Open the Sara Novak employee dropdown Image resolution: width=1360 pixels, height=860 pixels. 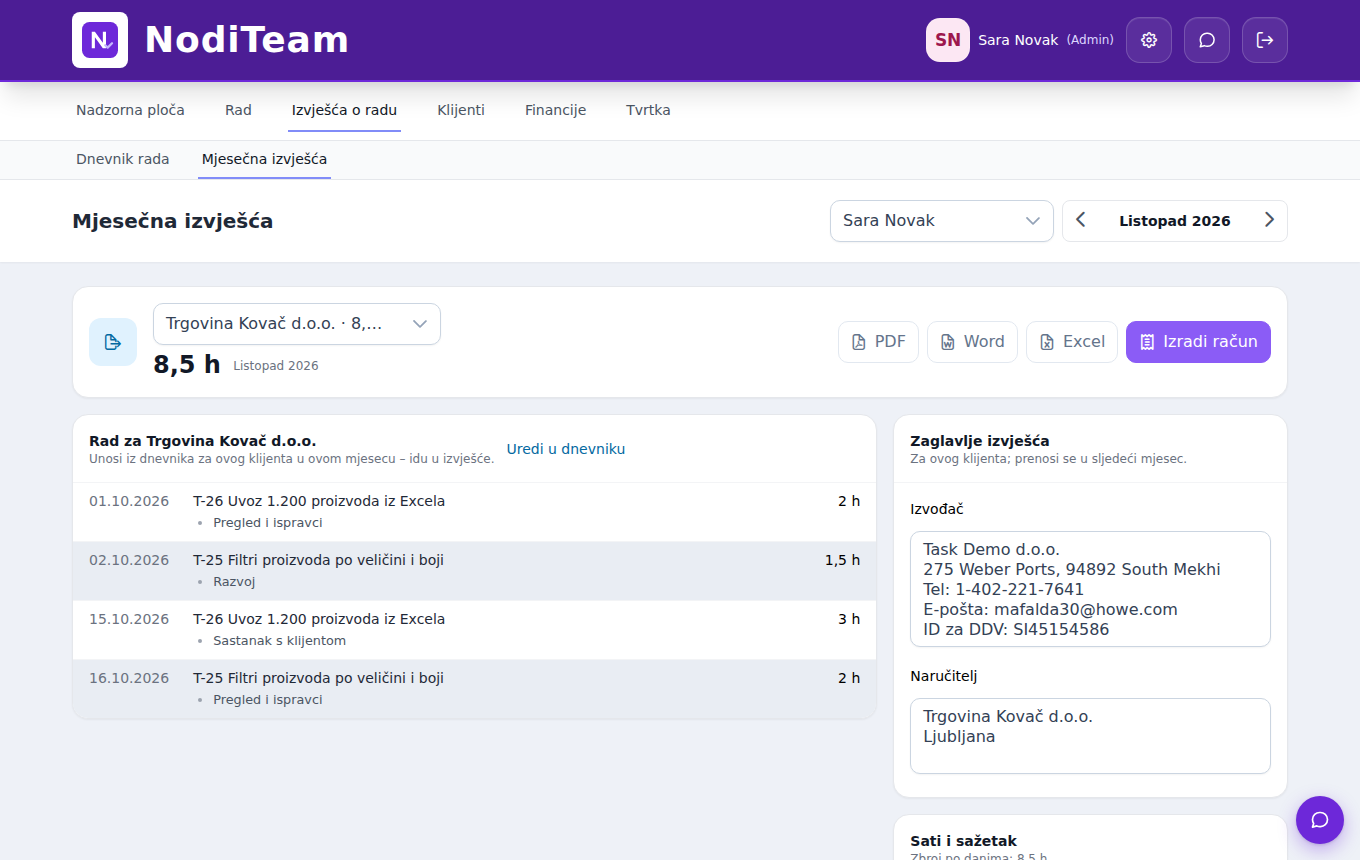click(942, 221)
